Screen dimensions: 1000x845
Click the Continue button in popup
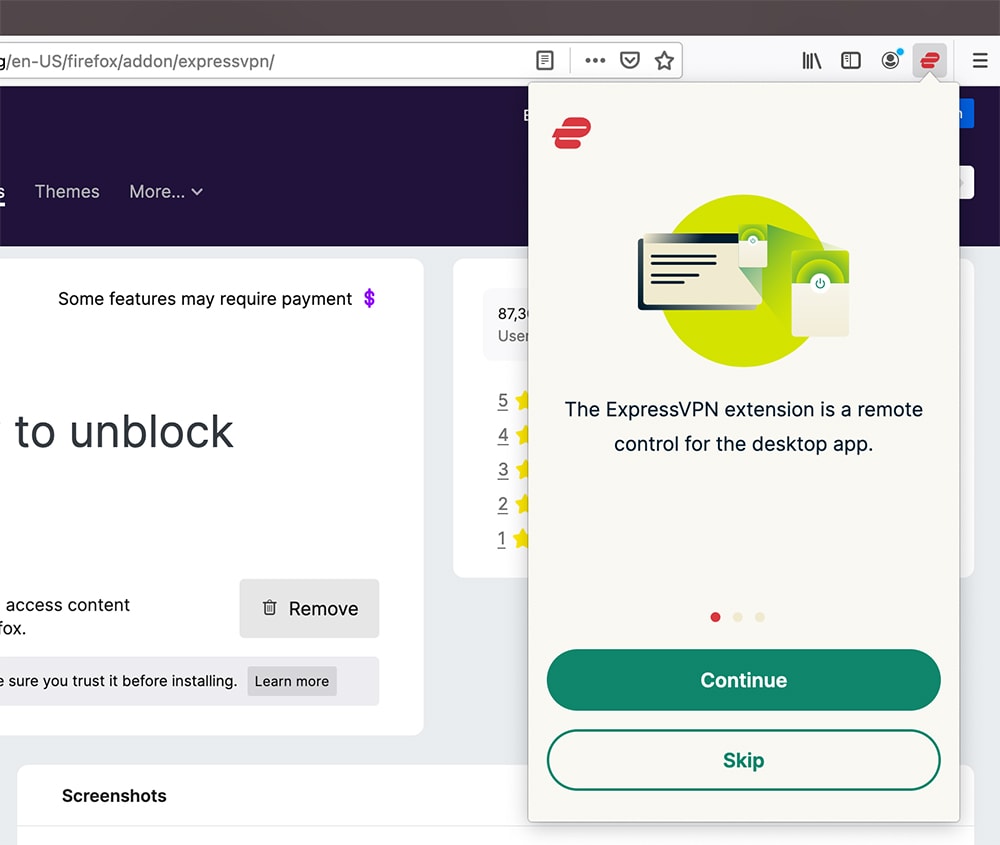click(x=744, y=680)
